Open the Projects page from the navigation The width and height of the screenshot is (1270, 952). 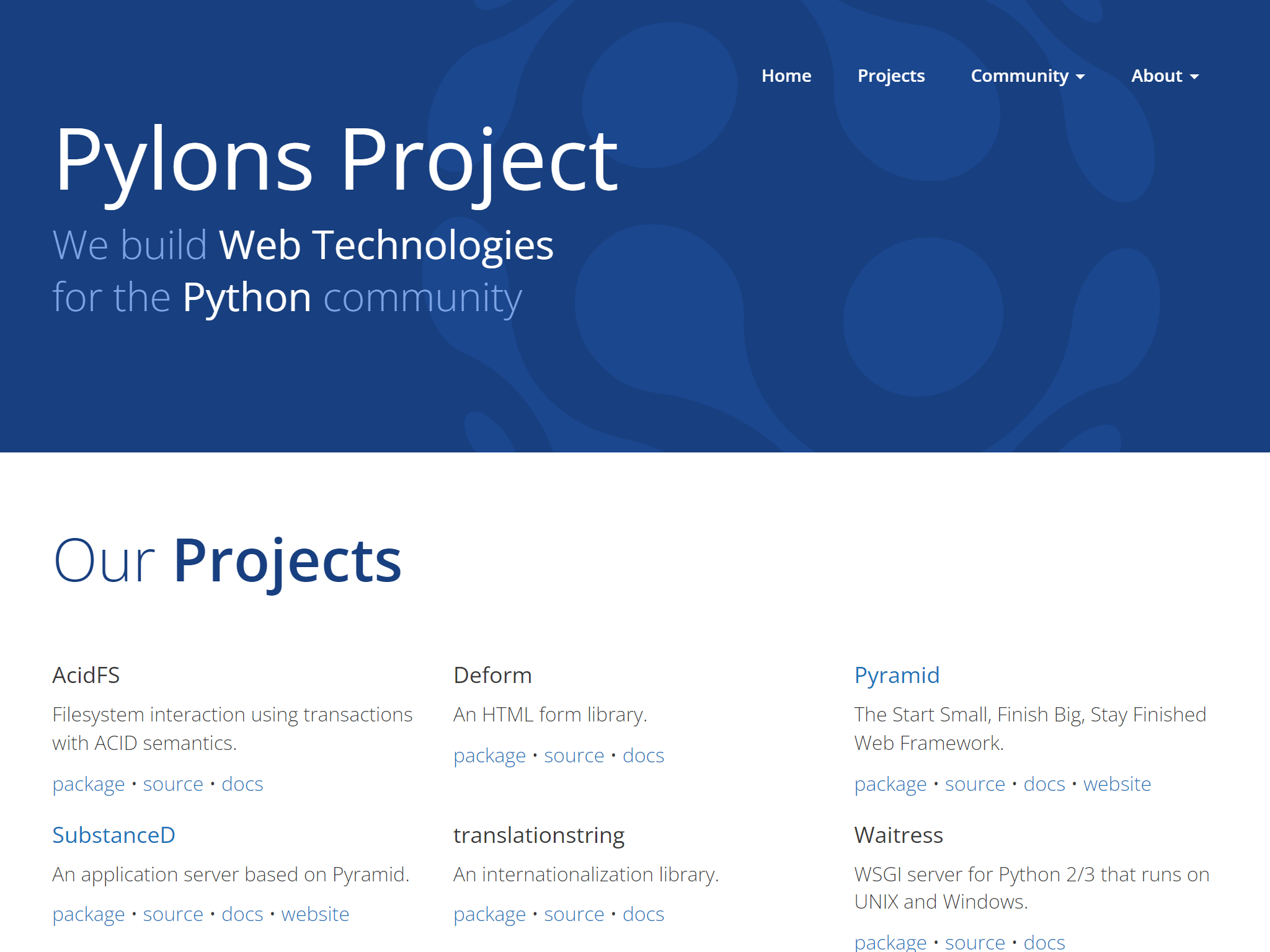pos(891,76)
